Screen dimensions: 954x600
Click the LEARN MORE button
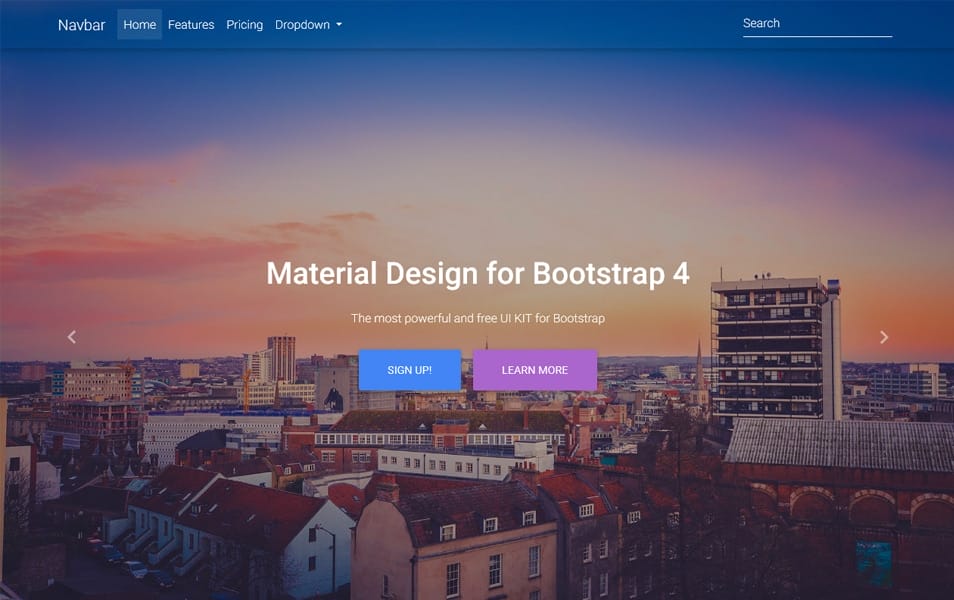pyautogui.click(x=535, y=370)
